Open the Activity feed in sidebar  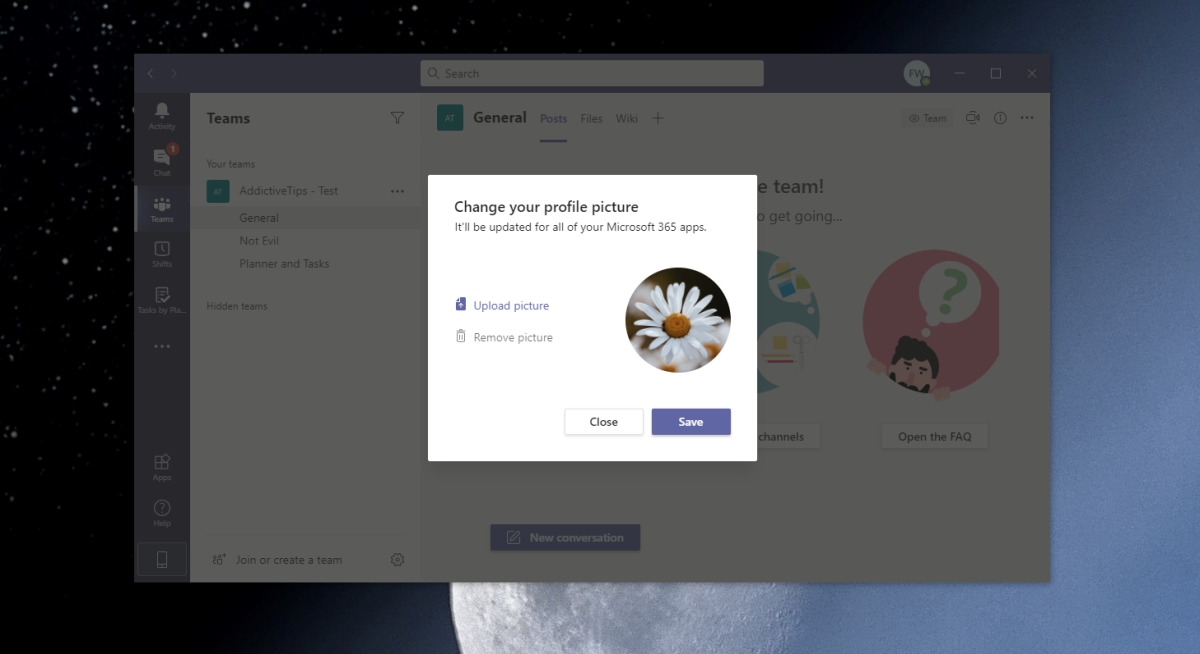tap(162, 116)
